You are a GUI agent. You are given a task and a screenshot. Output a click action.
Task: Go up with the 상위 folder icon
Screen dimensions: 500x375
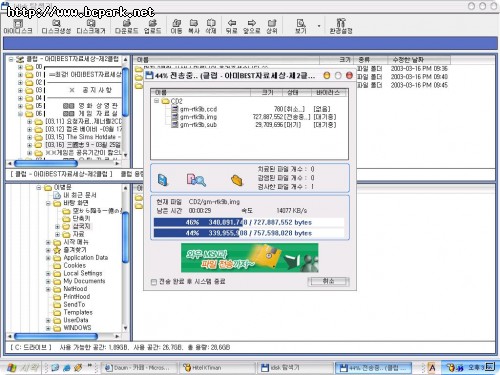(272, 23)
